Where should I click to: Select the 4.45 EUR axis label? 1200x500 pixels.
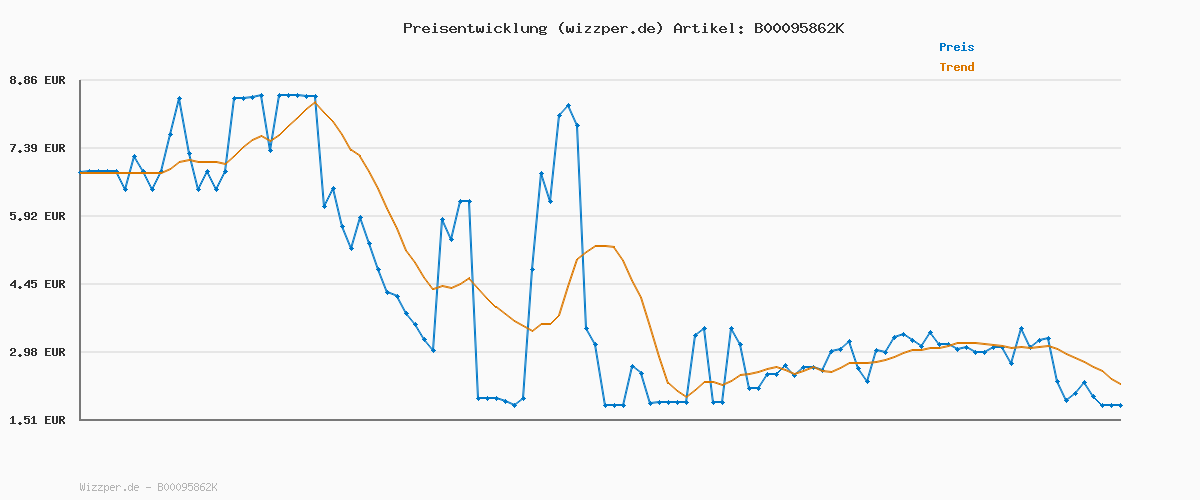pos(37,284)
